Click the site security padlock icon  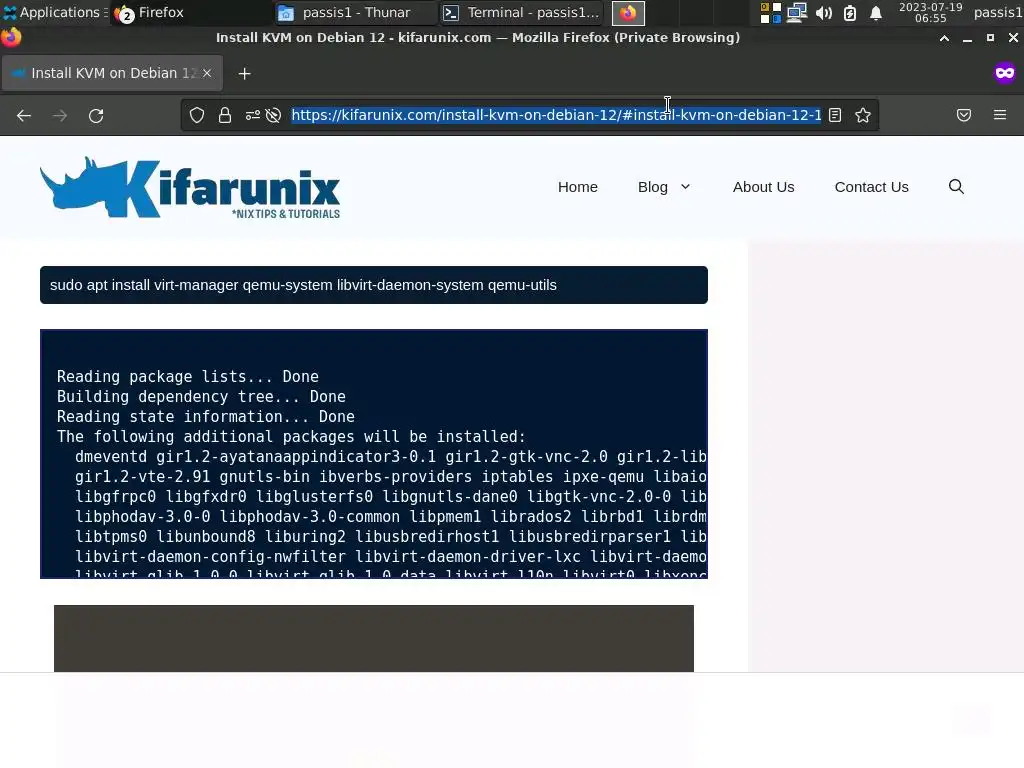tap(225, 116)
